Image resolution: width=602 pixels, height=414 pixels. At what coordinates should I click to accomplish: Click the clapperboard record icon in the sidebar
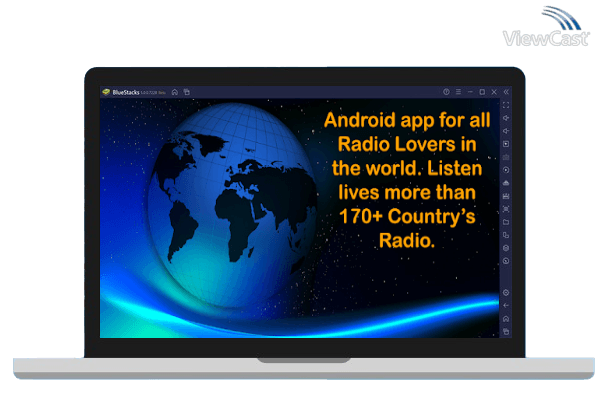(x=506, y=196)
